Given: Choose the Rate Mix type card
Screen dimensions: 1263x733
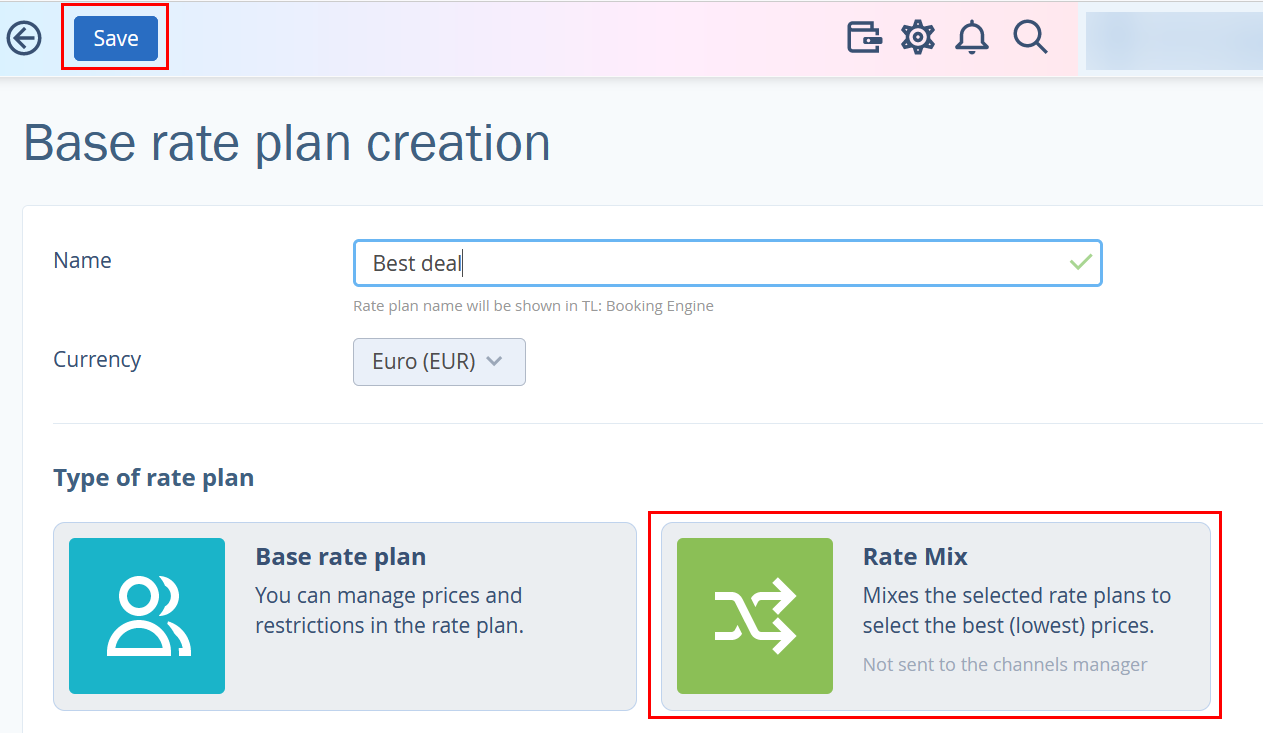Looking at the screenshot, I should [x=936, y=616].
